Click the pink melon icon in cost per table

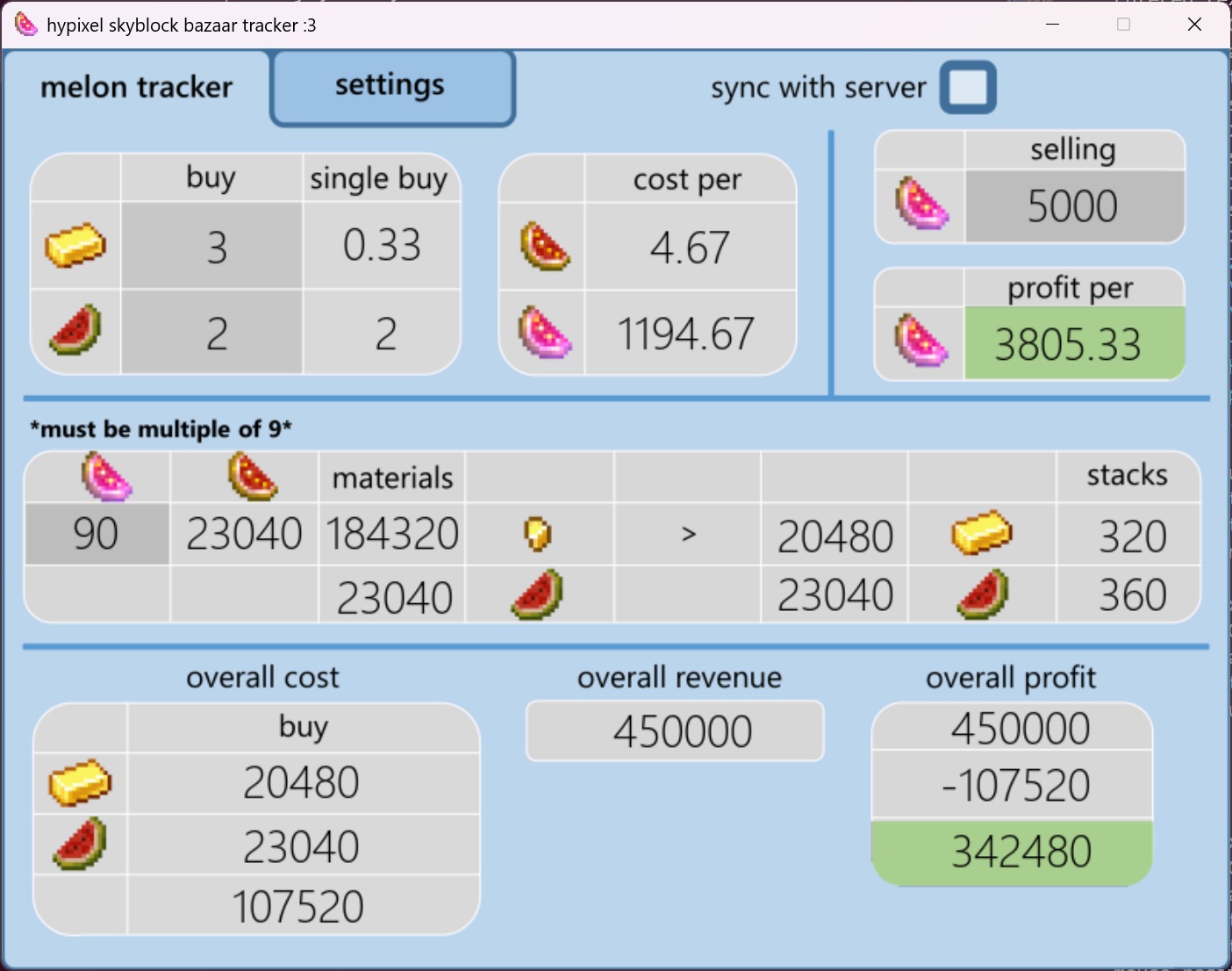tap(544, 332)
